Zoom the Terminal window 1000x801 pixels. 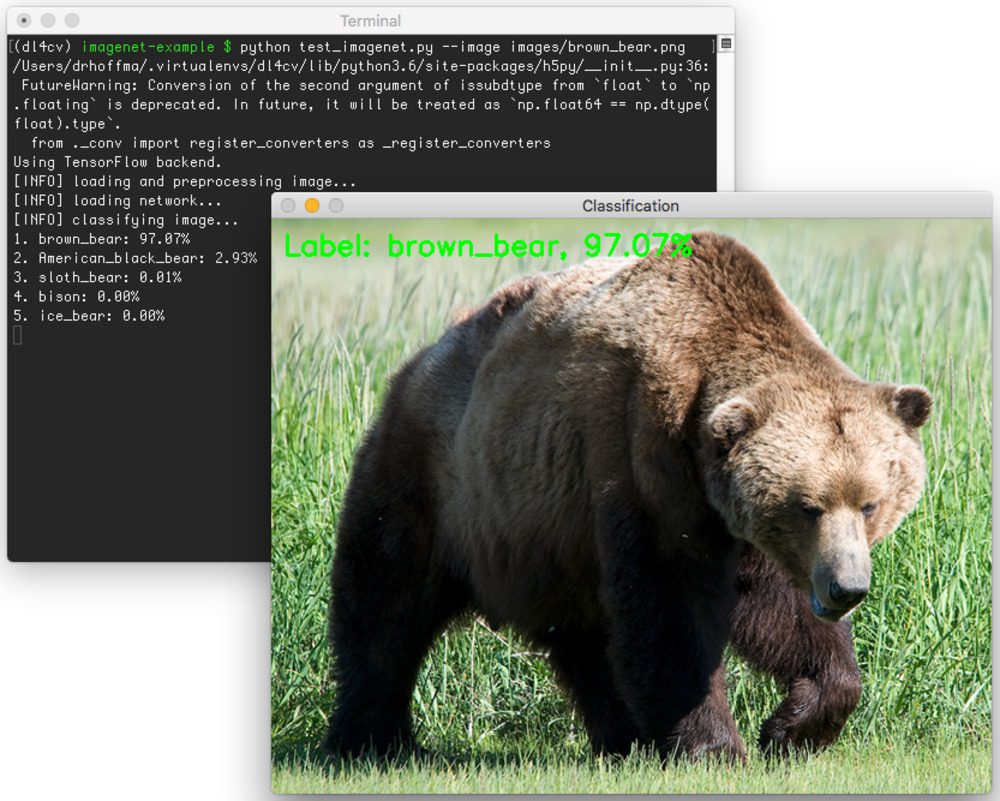click(x=72, y=20)
